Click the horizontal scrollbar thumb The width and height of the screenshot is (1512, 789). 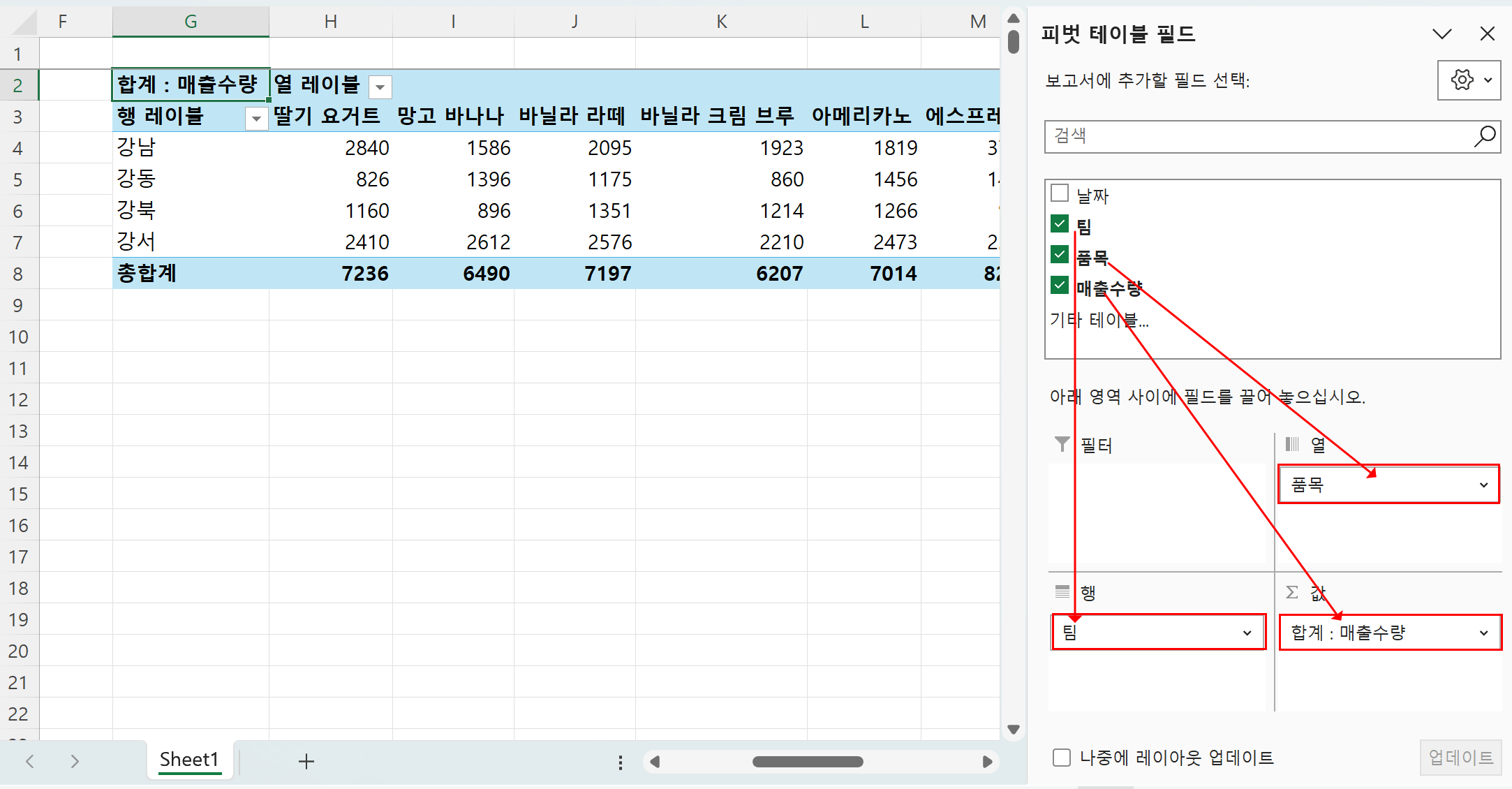pyautogui.click(x=808, y=762)
